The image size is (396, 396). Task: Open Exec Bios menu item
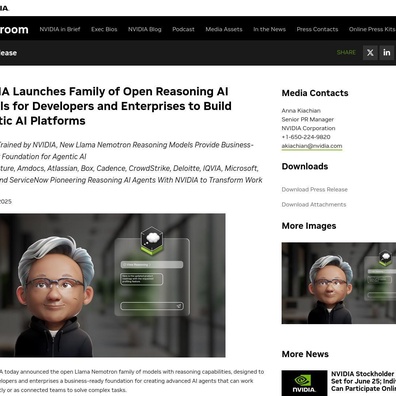pos(104,29)
